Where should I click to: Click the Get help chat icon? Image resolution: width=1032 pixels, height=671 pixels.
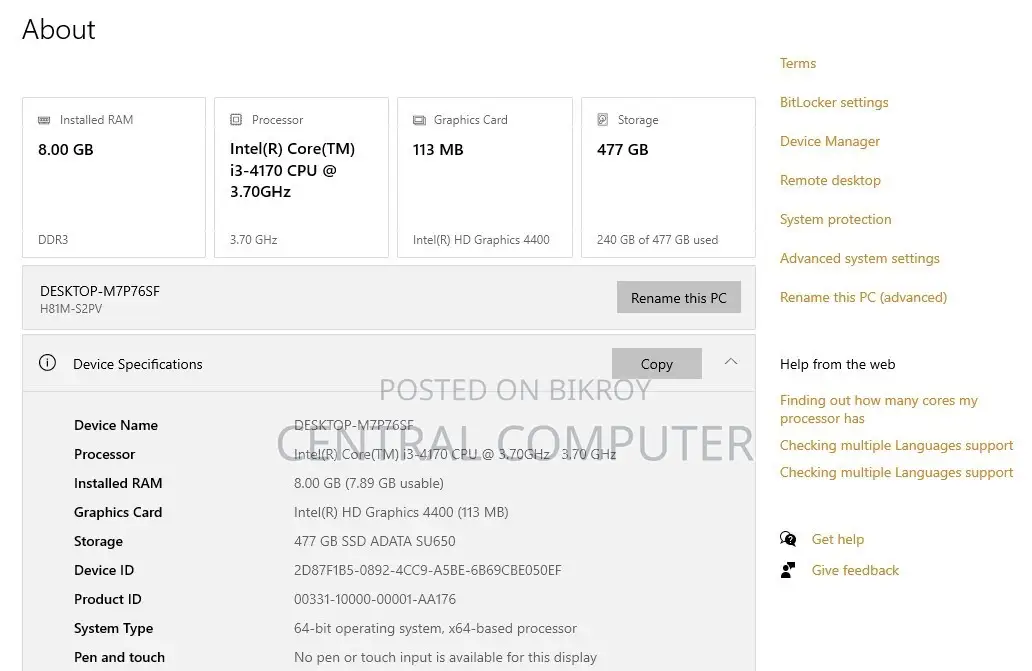(788, 539)
